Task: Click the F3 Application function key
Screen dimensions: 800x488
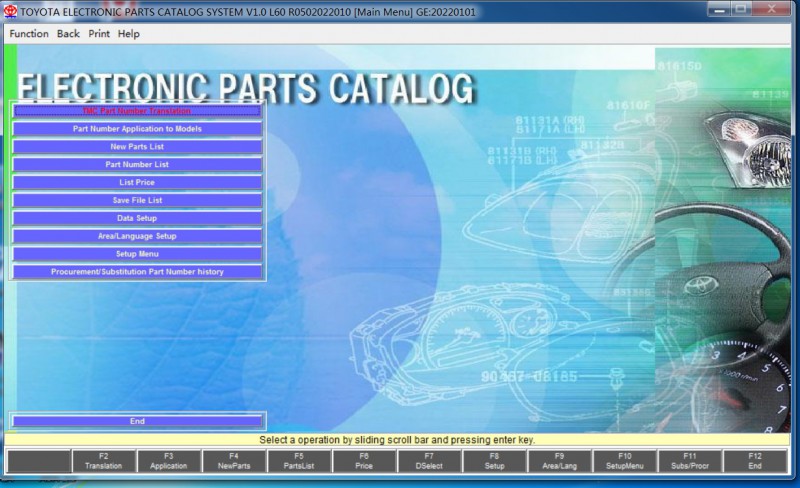Action: coord(169,461)
